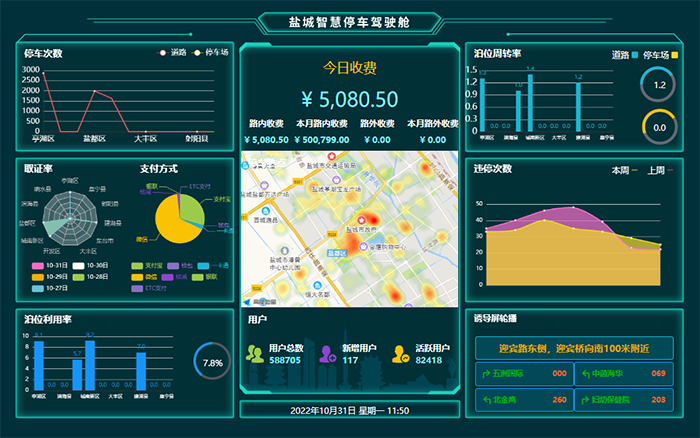Screen dimensions: 700x438
Task: Click the yellow active users icon
Action: pyautogui.click(x=400, y=353)
